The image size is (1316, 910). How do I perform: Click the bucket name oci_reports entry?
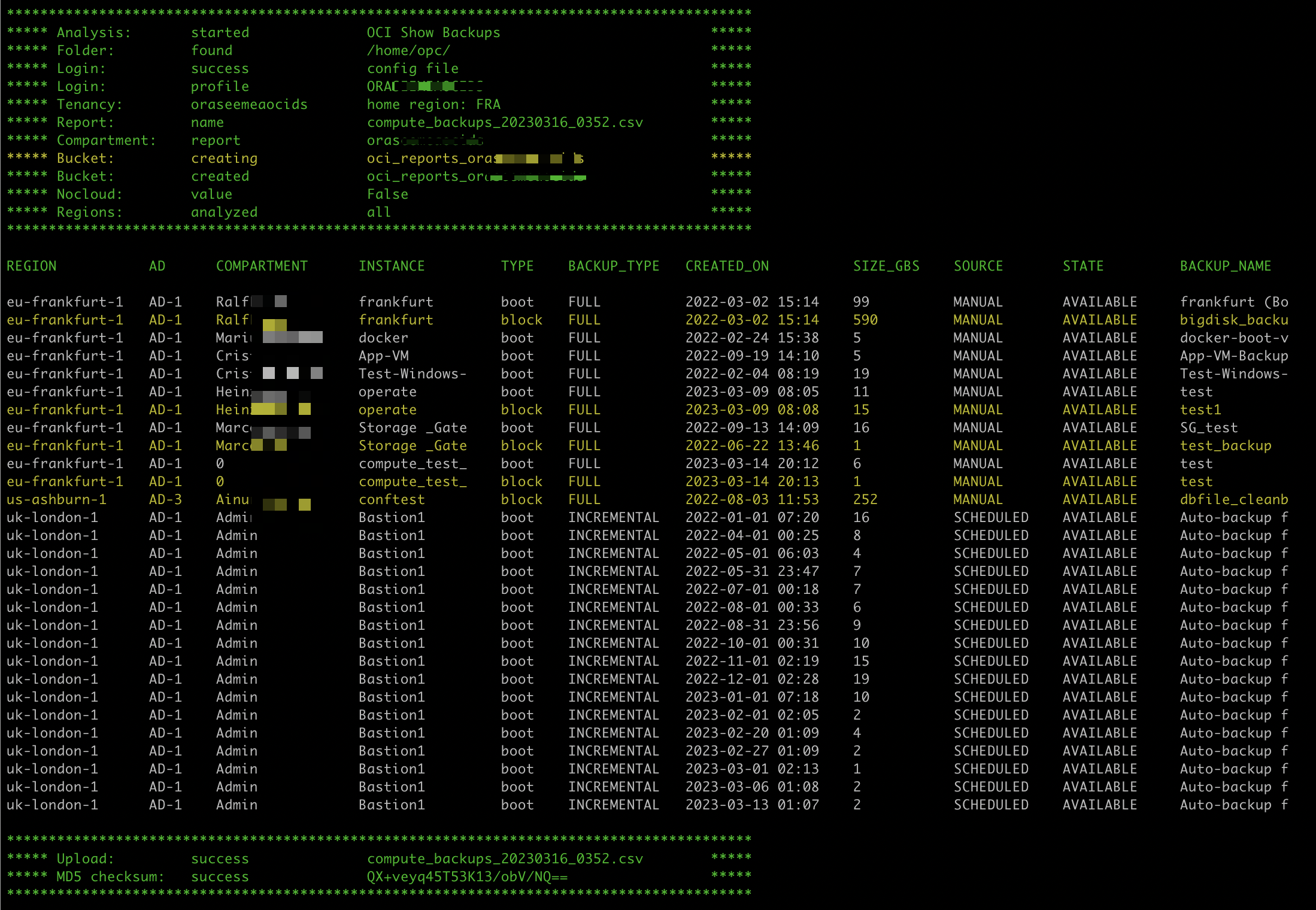pos(476,158)
